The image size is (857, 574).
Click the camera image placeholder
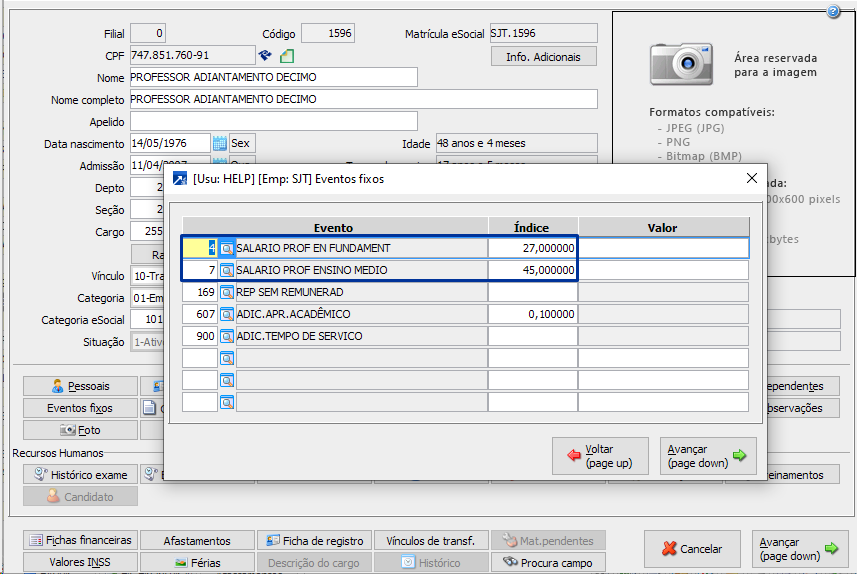[681, 64]
